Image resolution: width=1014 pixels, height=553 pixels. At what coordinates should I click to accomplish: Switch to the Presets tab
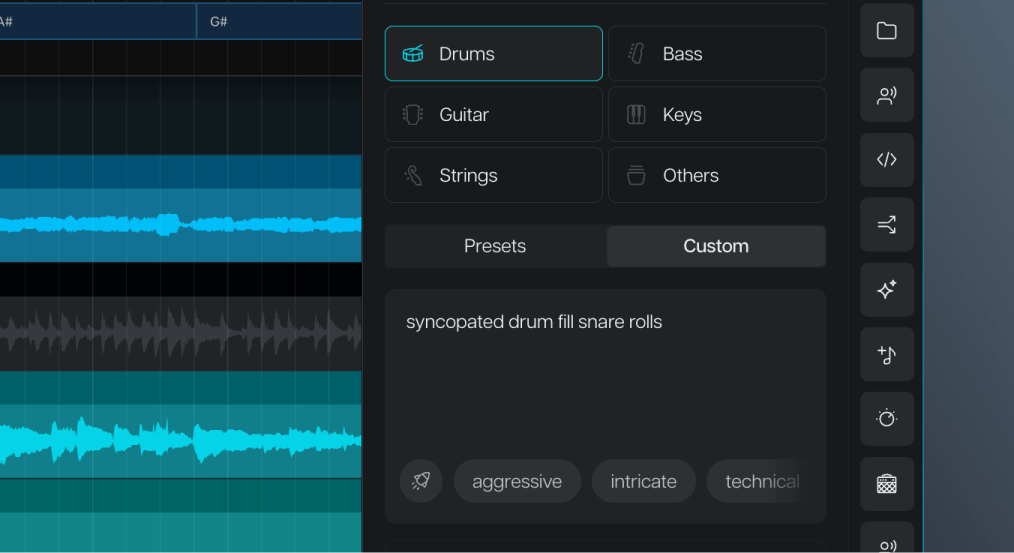495,246
